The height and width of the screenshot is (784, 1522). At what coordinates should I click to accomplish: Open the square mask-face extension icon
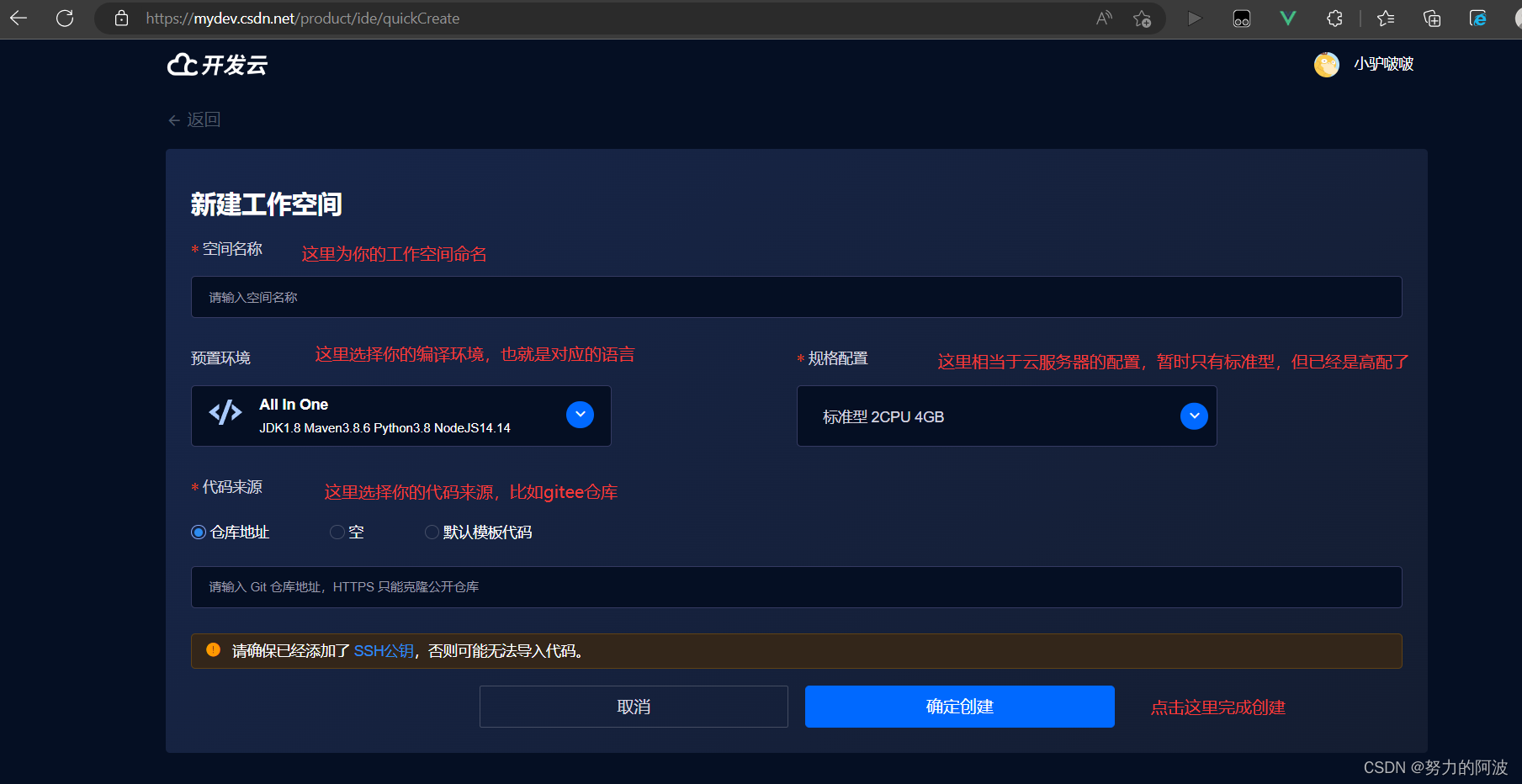1242,18
